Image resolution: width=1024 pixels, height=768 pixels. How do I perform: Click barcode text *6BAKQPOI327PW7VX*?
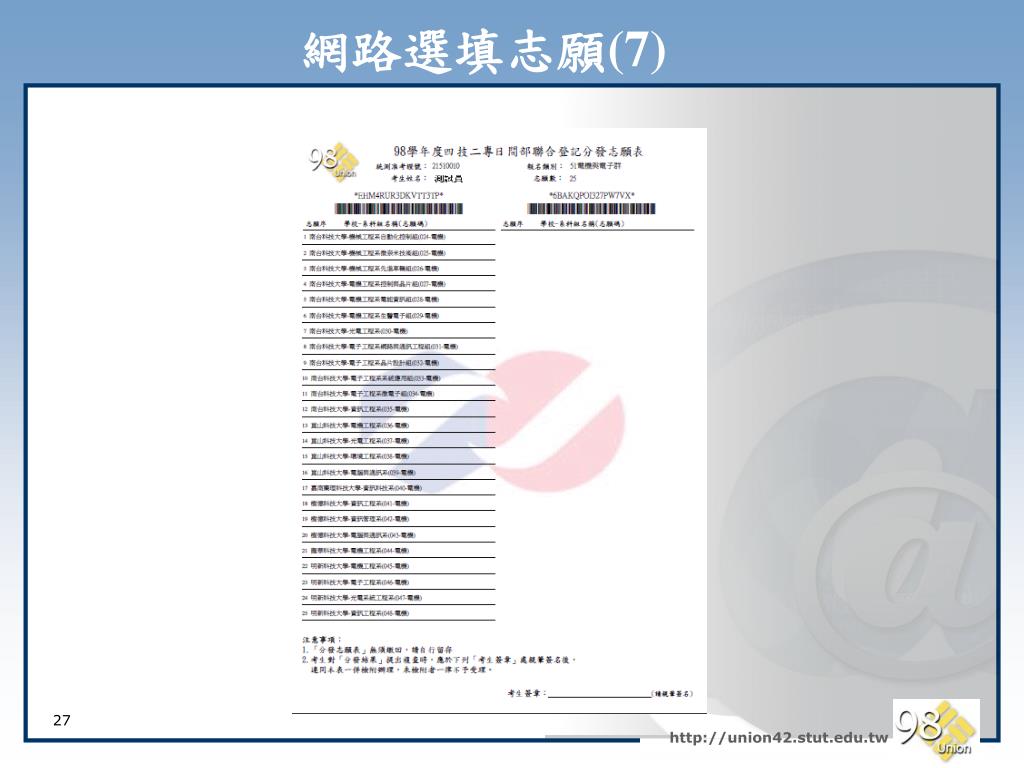(592, 195)
